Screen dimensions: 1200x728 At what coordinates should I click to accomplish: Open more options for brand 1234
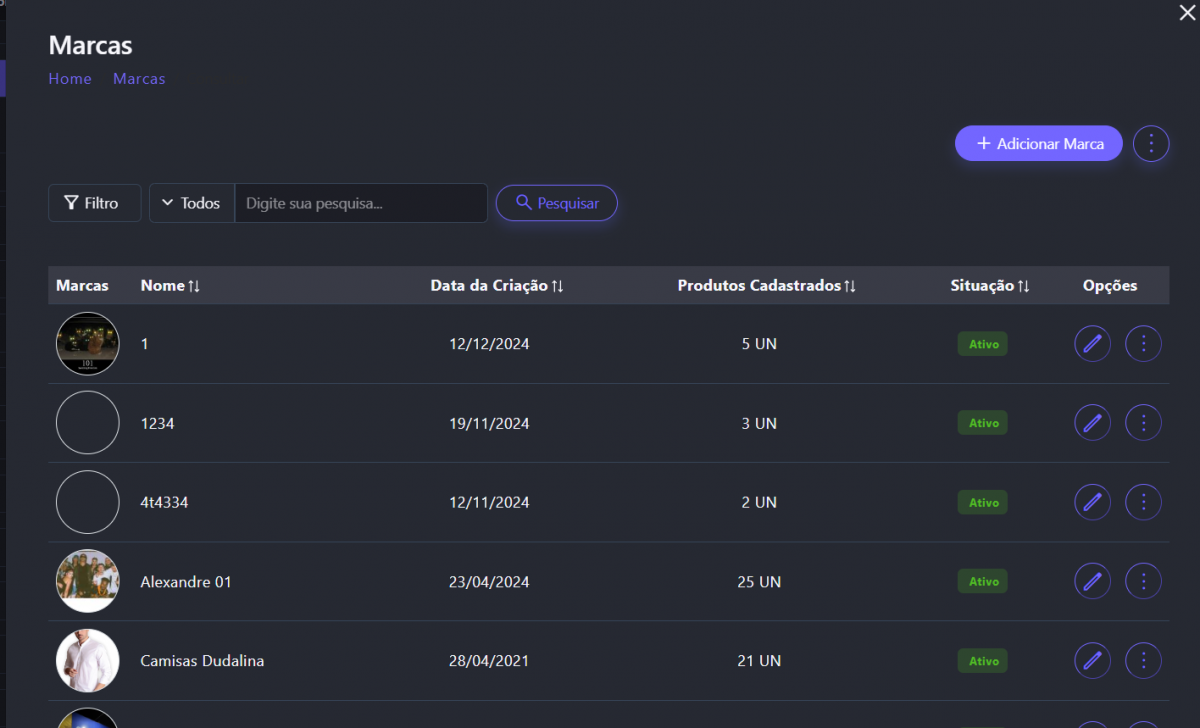(x=1143, y=423)
